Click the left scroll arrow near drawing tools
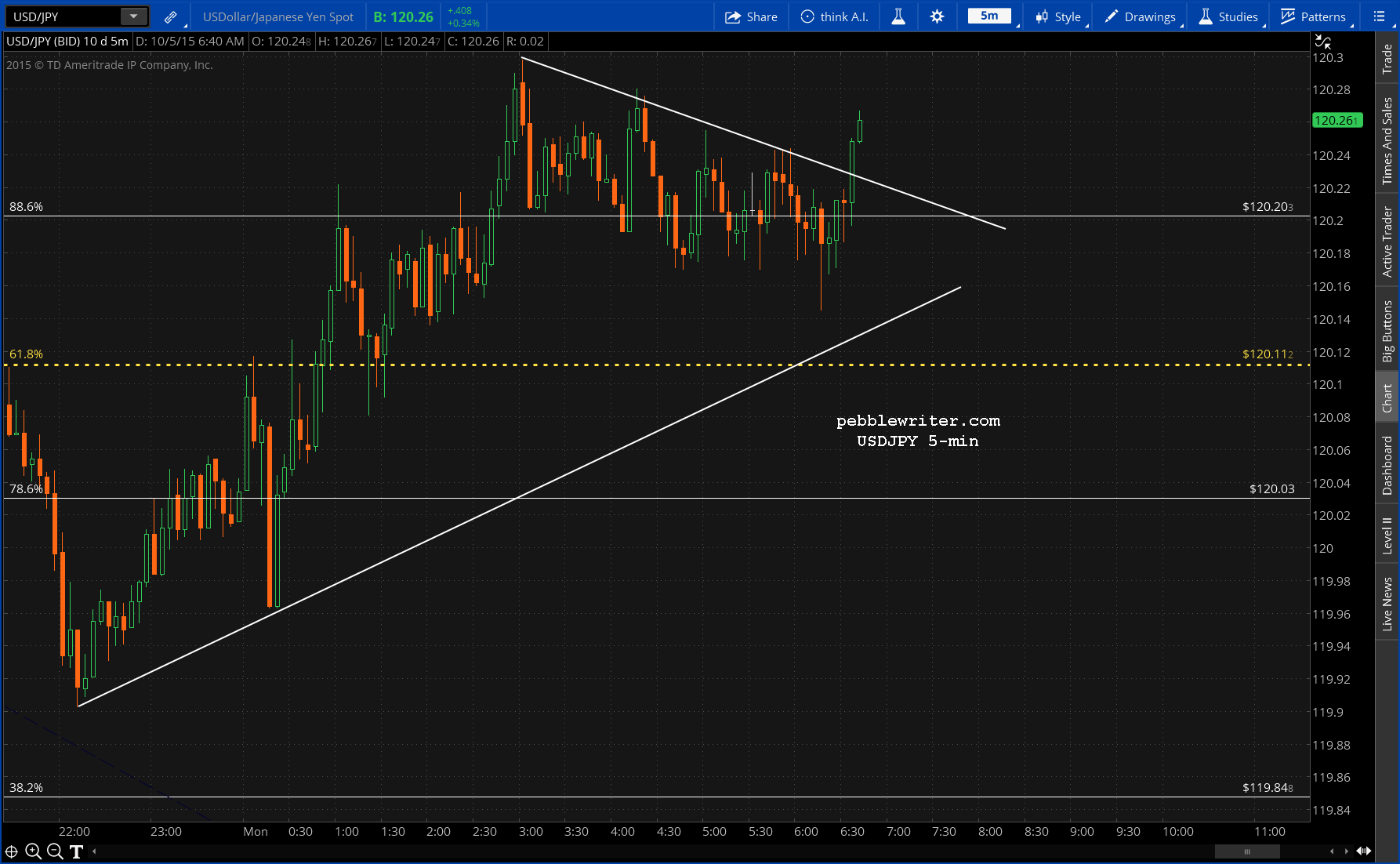The width and height of the screenshot is (1400, 864). [94, 851]
